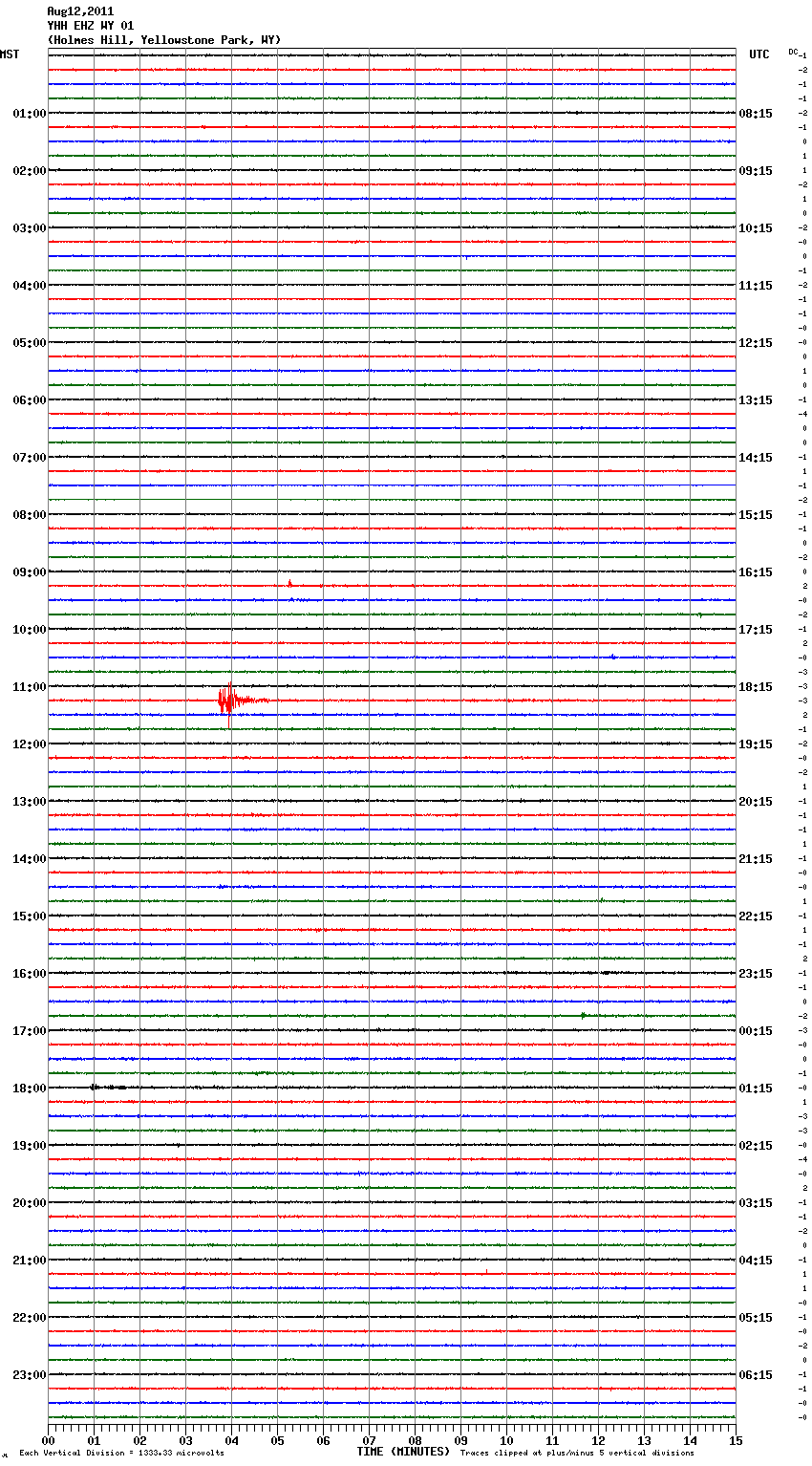Click the location title "(Holmes Hill, Yellowstone Park, WY)"
This screenshot has width=812, height=1466.
point(163,40)
